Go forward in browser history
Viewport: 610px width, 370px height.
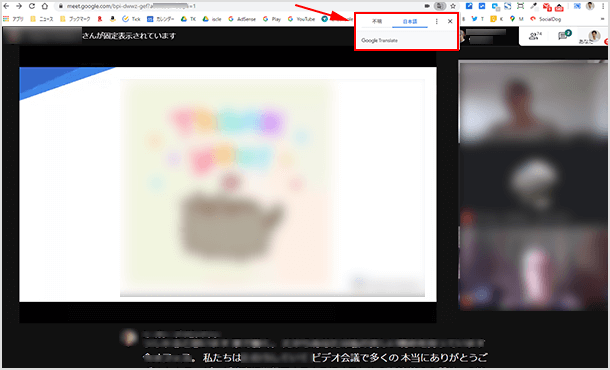pos(19,6)
